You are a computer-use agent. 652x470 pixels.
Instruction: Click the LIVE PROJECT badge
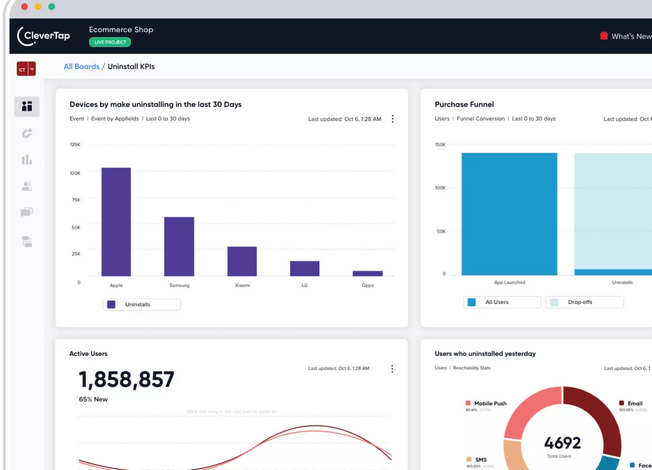pos(110,42)
